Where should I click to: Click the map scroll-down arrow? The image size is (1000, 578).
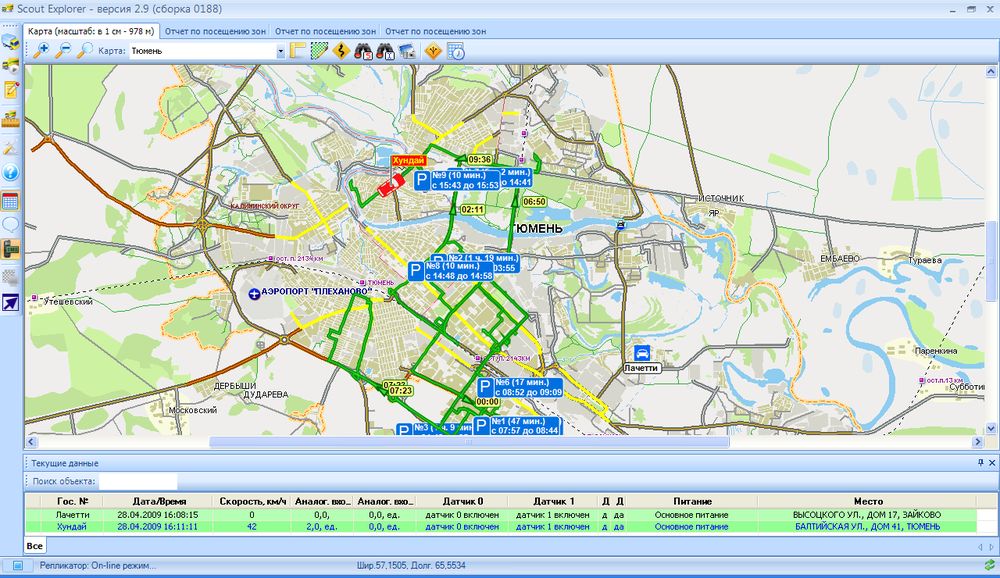click(992, 429)
